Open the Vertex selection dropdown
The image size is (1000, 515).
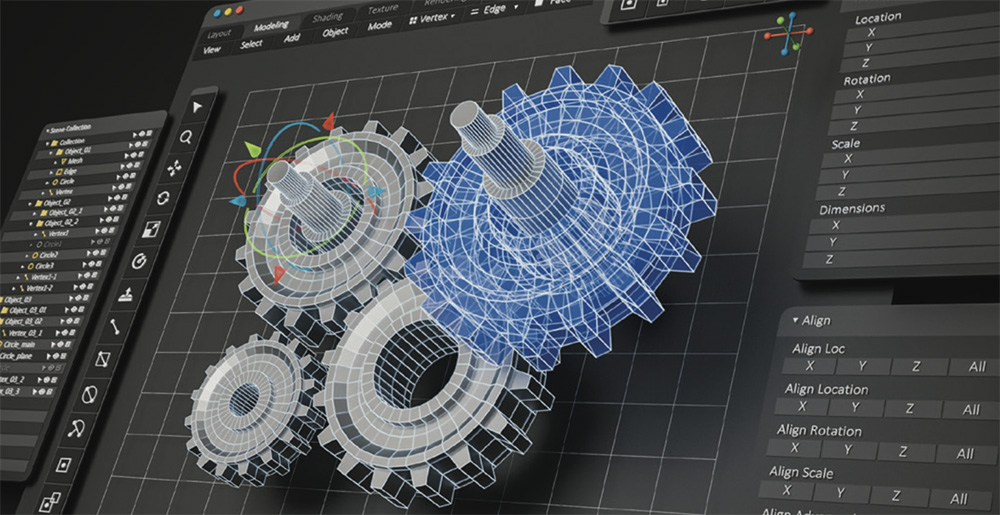point(432,17)
